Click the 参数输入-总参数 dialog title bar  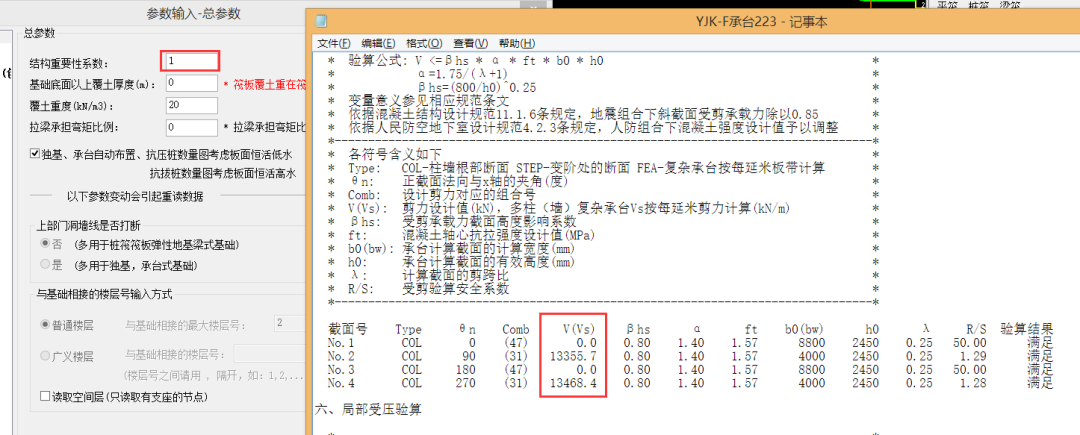[194, 13]
